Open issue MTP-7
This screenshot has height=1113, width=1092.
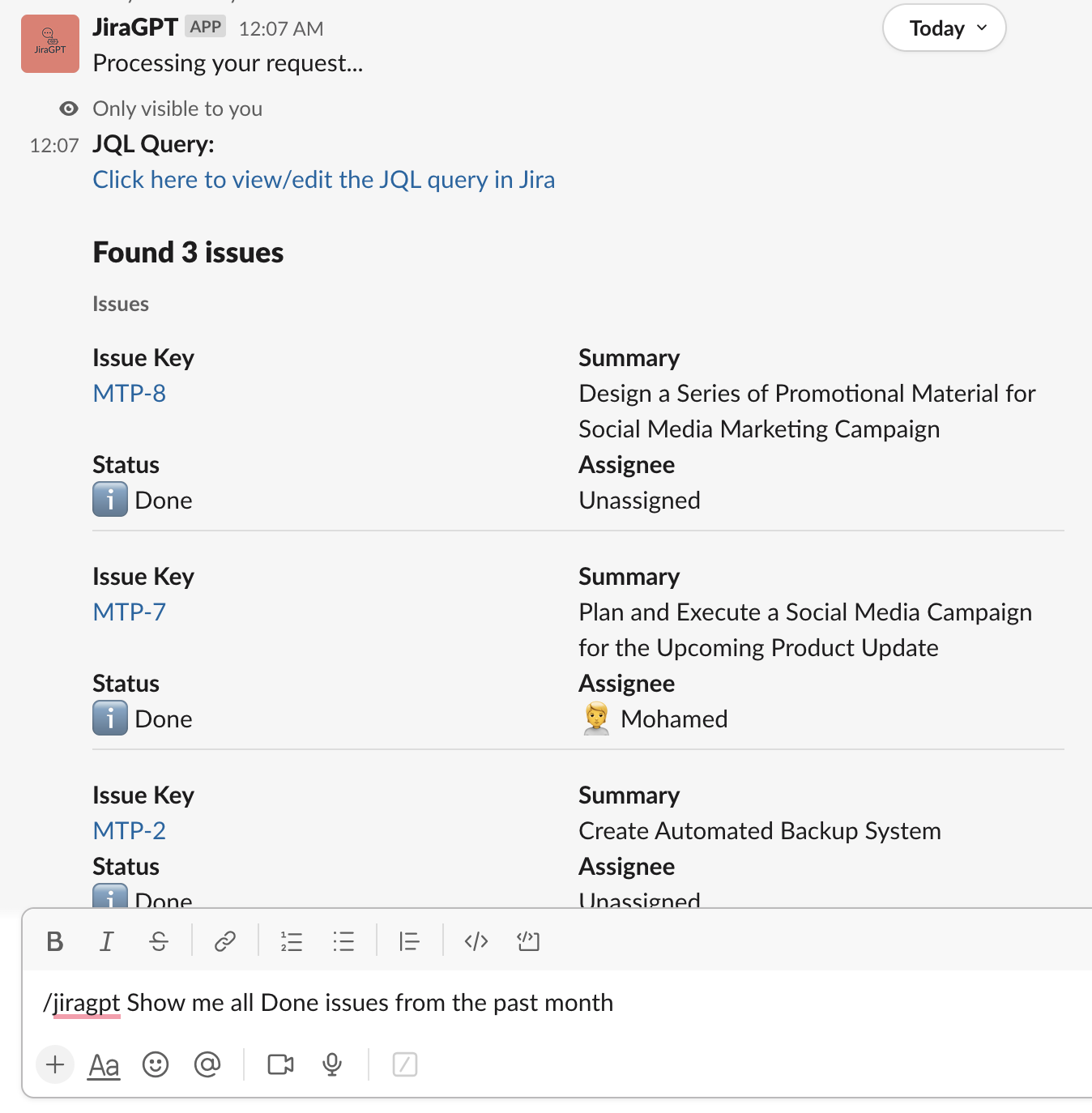tap(130, 612)
